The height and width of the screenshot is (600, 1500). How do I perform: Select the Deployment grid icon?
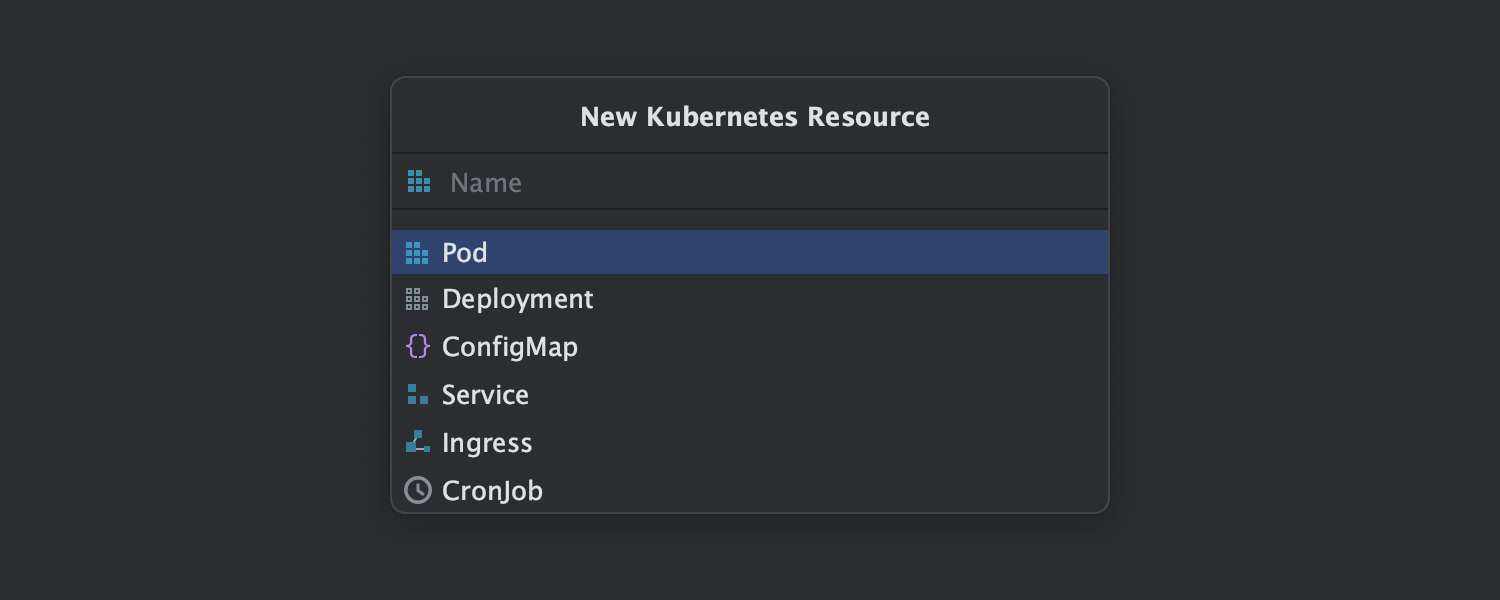click(x=418, y=299)
